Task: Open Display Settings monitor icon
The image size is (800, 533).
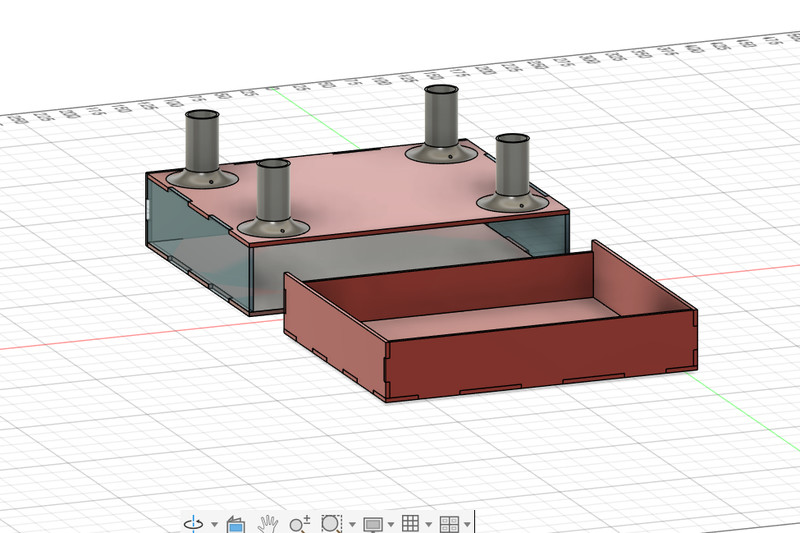Action: coord(373,524)
